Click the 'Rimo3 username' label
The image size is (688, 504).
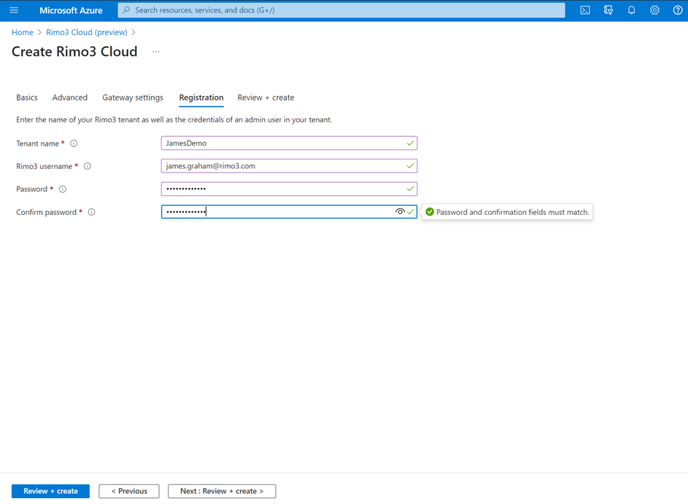44,166
